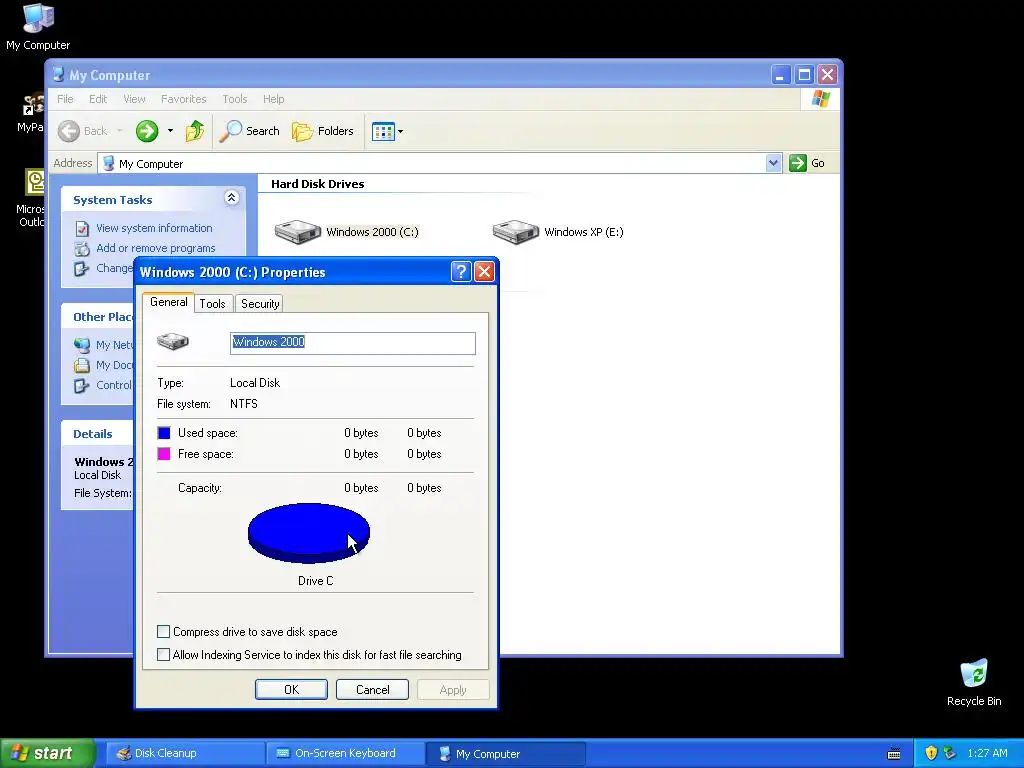
Task: Enable Allow Indexing Service checkbox
Action: [x=163, y=654]
